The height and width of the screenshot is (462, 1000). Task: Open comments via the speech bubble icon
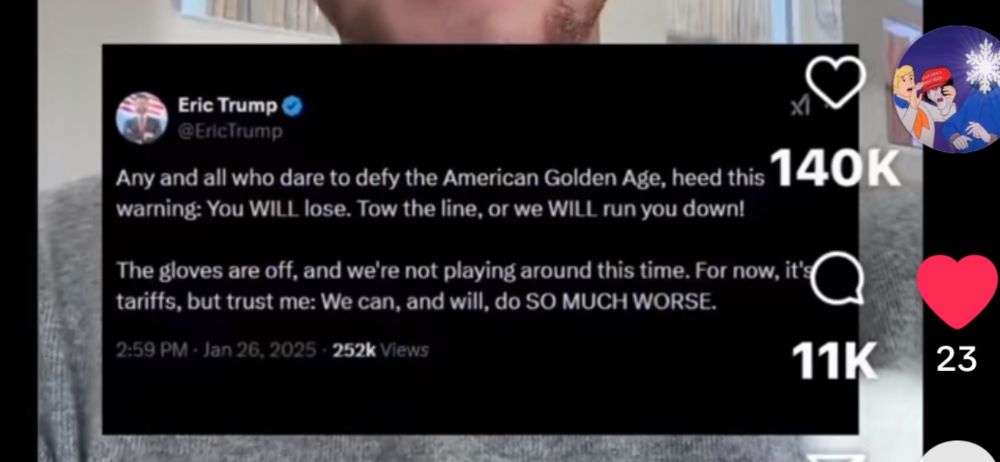click(x=837, y=278)
